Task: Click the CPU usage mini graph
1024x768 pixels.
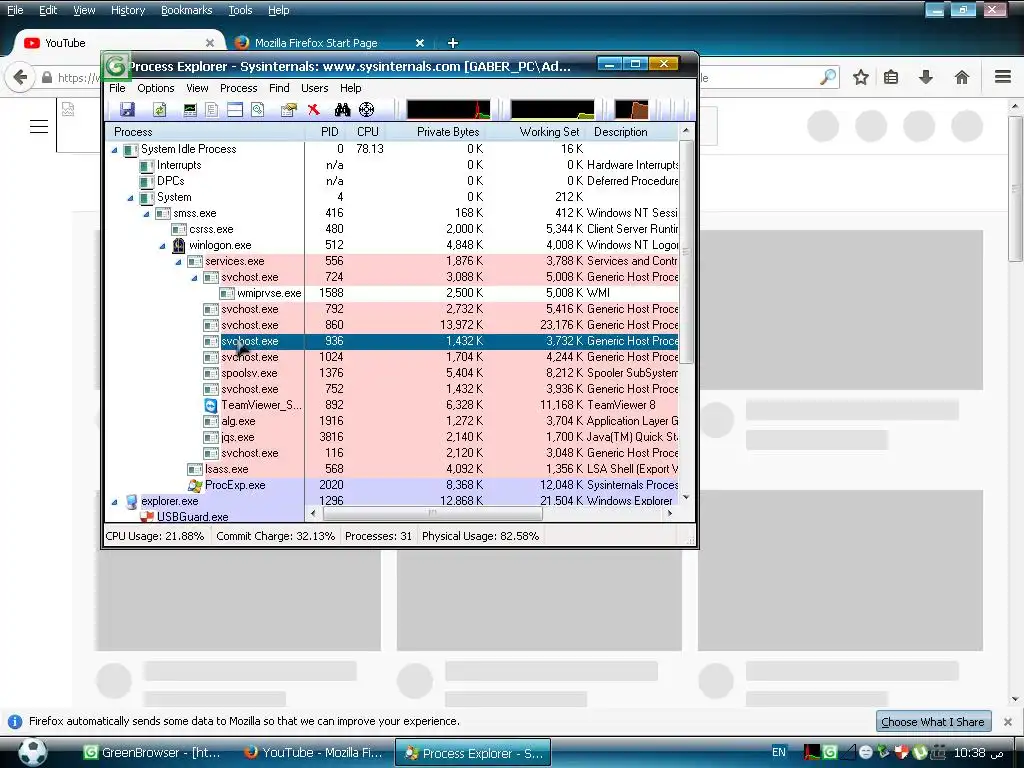Action: [448, 109]
